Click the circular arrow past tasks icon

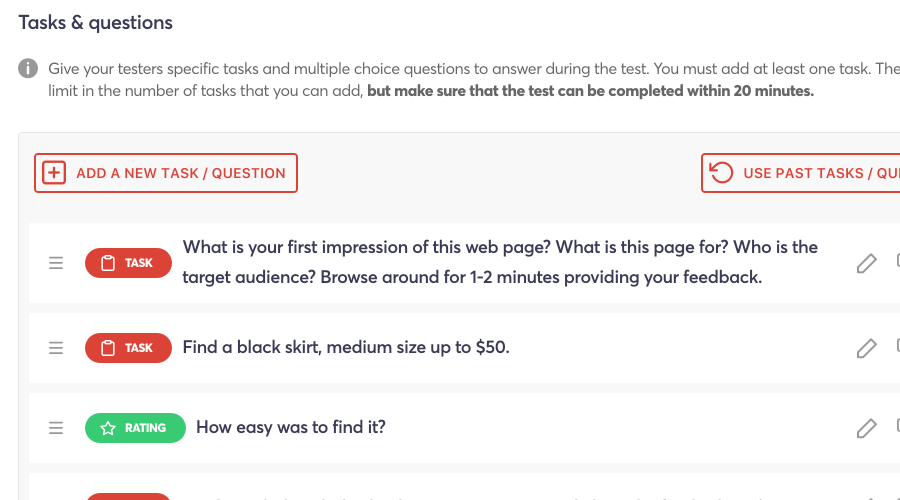tap(720, 173)
